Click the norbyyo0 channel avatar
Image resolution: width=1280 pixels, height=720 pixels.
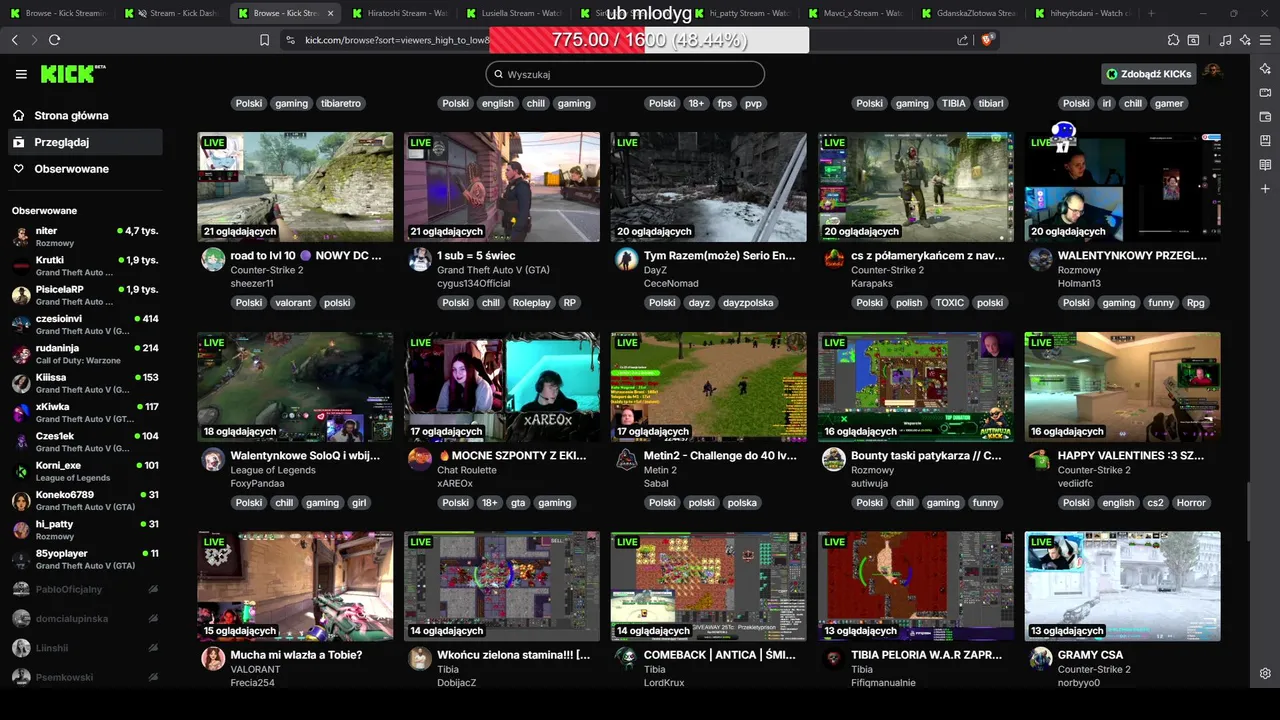pyautogui.click(x=1041, y=659)
